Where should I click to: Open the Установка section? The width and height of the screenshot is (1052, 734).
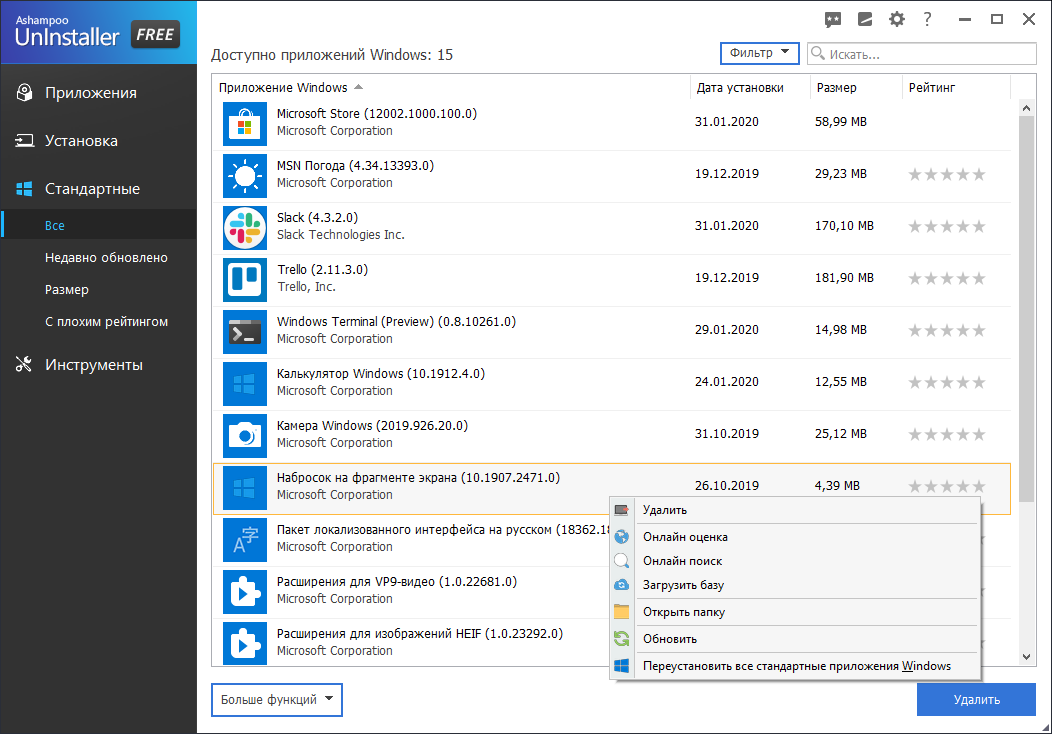click(99, 141)
